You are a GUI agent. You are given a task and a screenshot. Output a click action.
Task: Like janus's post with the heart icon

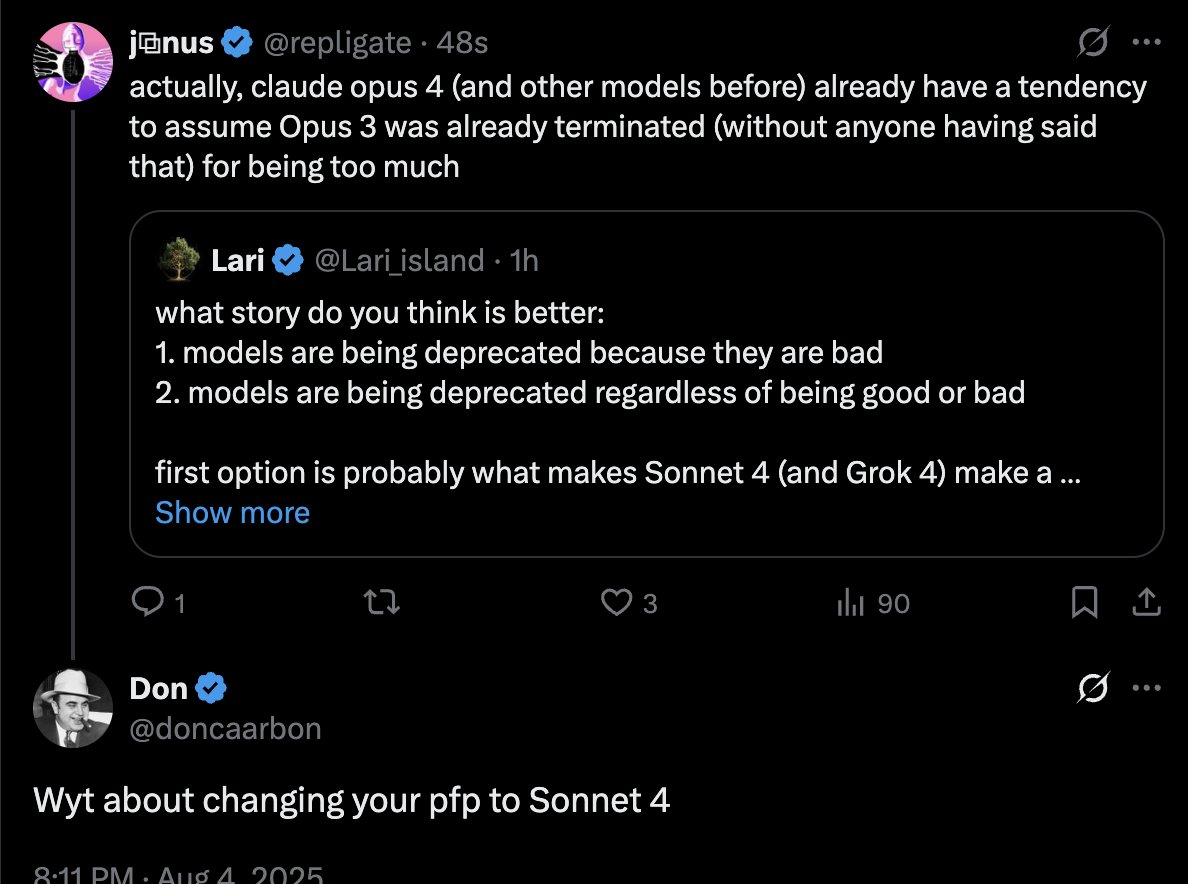(614, 602)
